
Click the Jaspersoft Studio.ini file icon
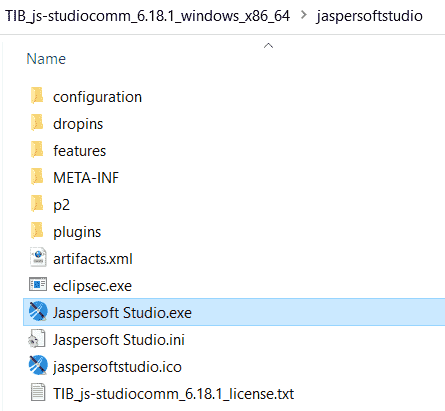coord(37,339)
